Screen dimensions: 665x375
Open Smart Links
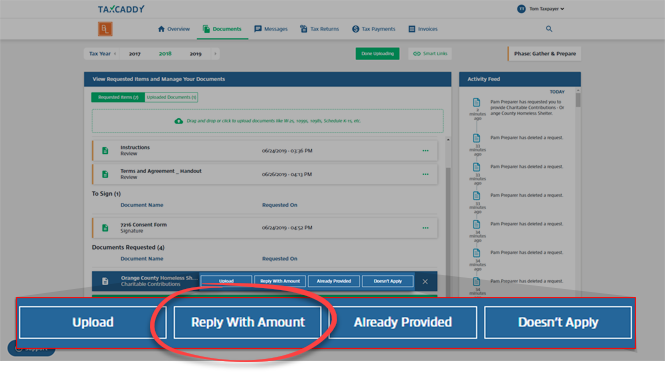430,53
